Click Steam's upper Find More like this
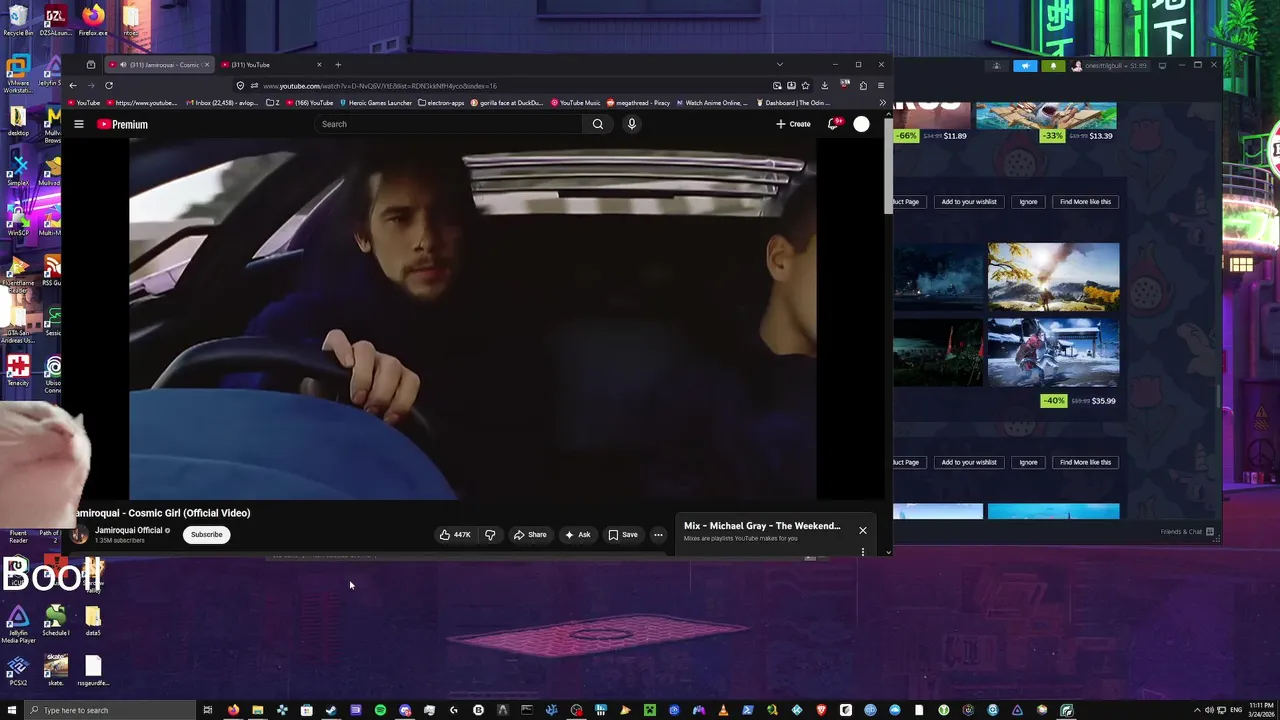 tap(1085, 202)
